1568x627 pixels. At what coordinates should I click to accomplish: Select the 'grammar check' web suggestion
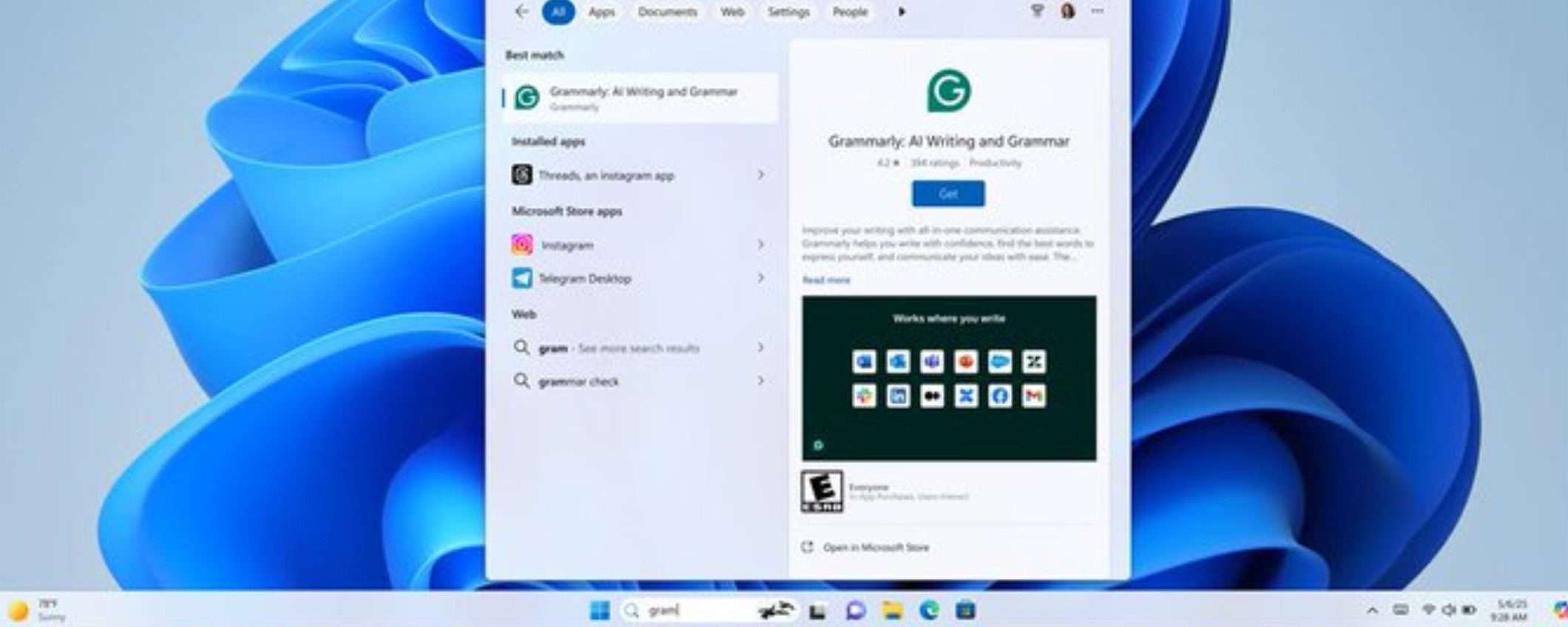(578, 382)
